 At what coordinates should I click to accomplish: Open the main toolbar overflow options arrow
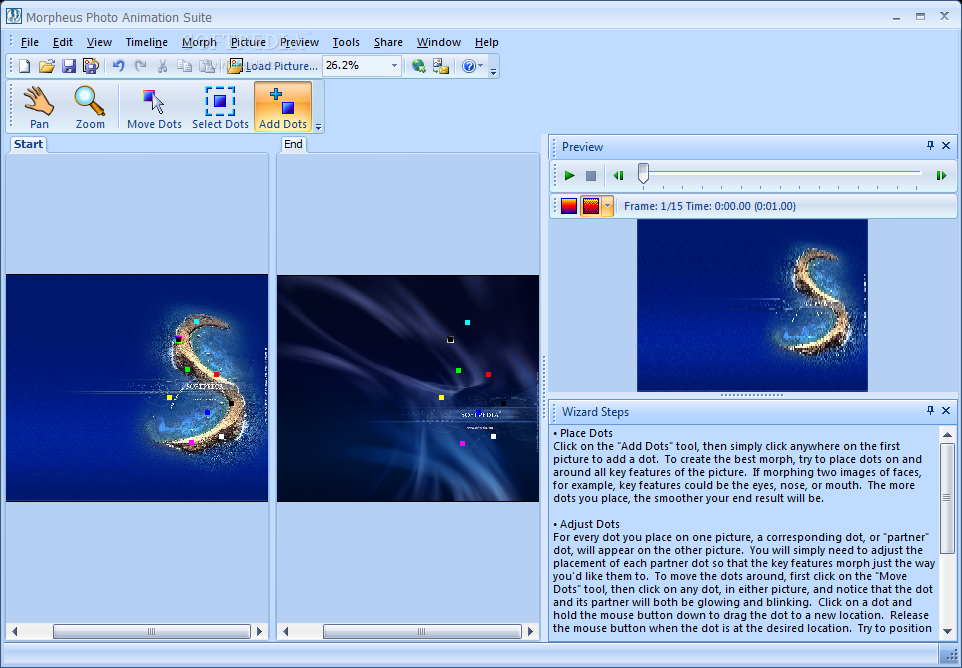[x=493, y=69]
